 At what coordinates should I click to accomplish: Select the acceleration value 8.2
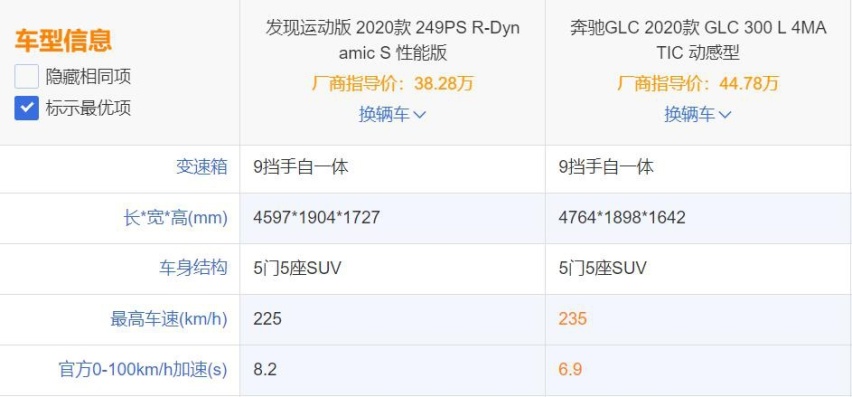point(265,370)
